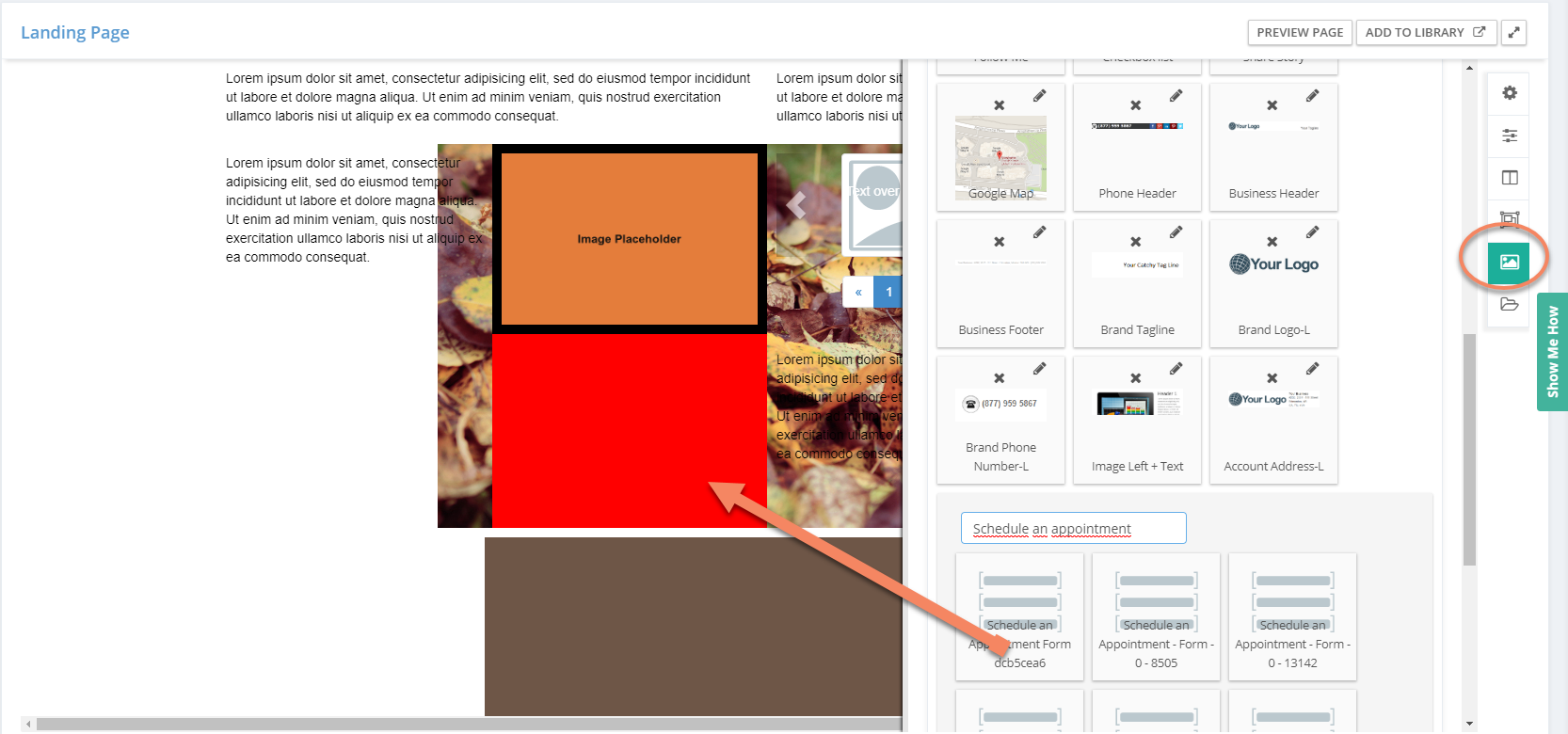Edit the Brand Tagline widget
Viewport: 1568px width, 734px height.
(x=1176, y=232)
